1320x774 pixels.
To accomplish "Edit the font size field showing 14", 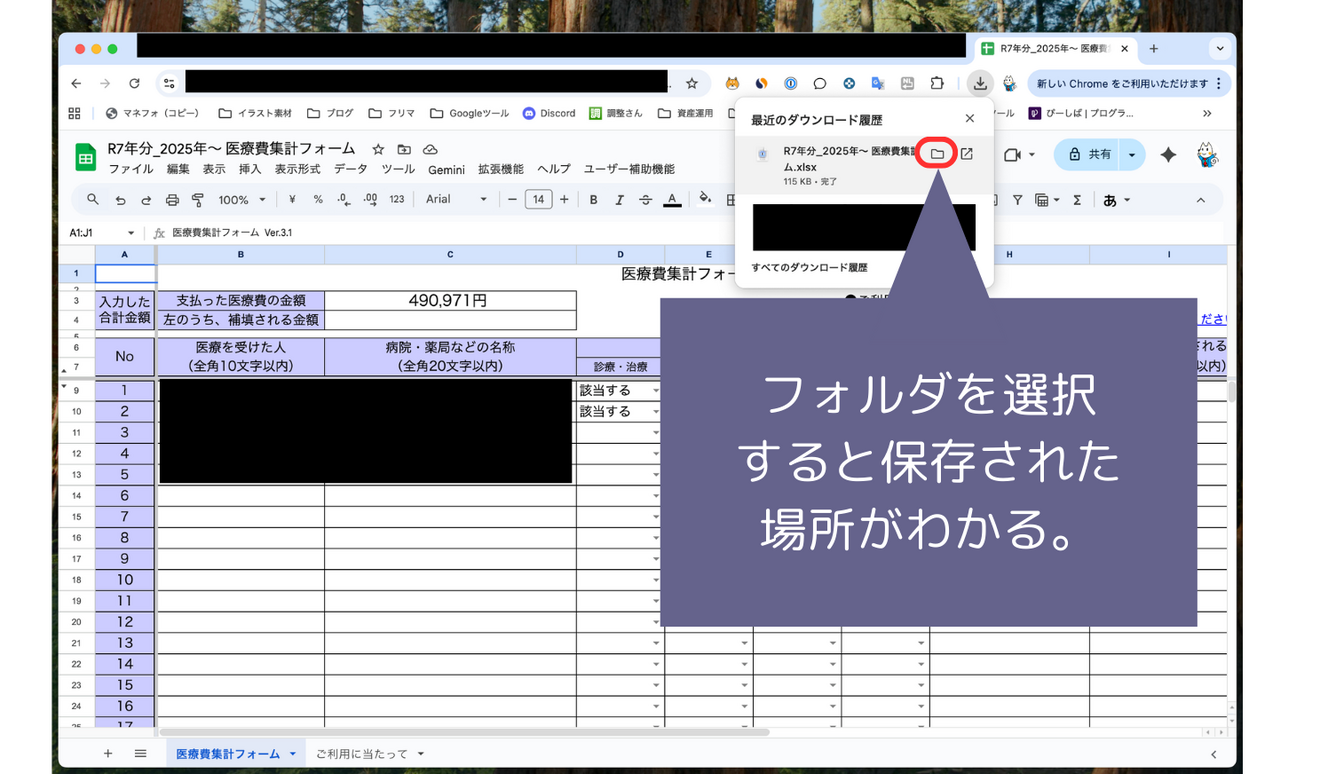I will click(538, 200).
